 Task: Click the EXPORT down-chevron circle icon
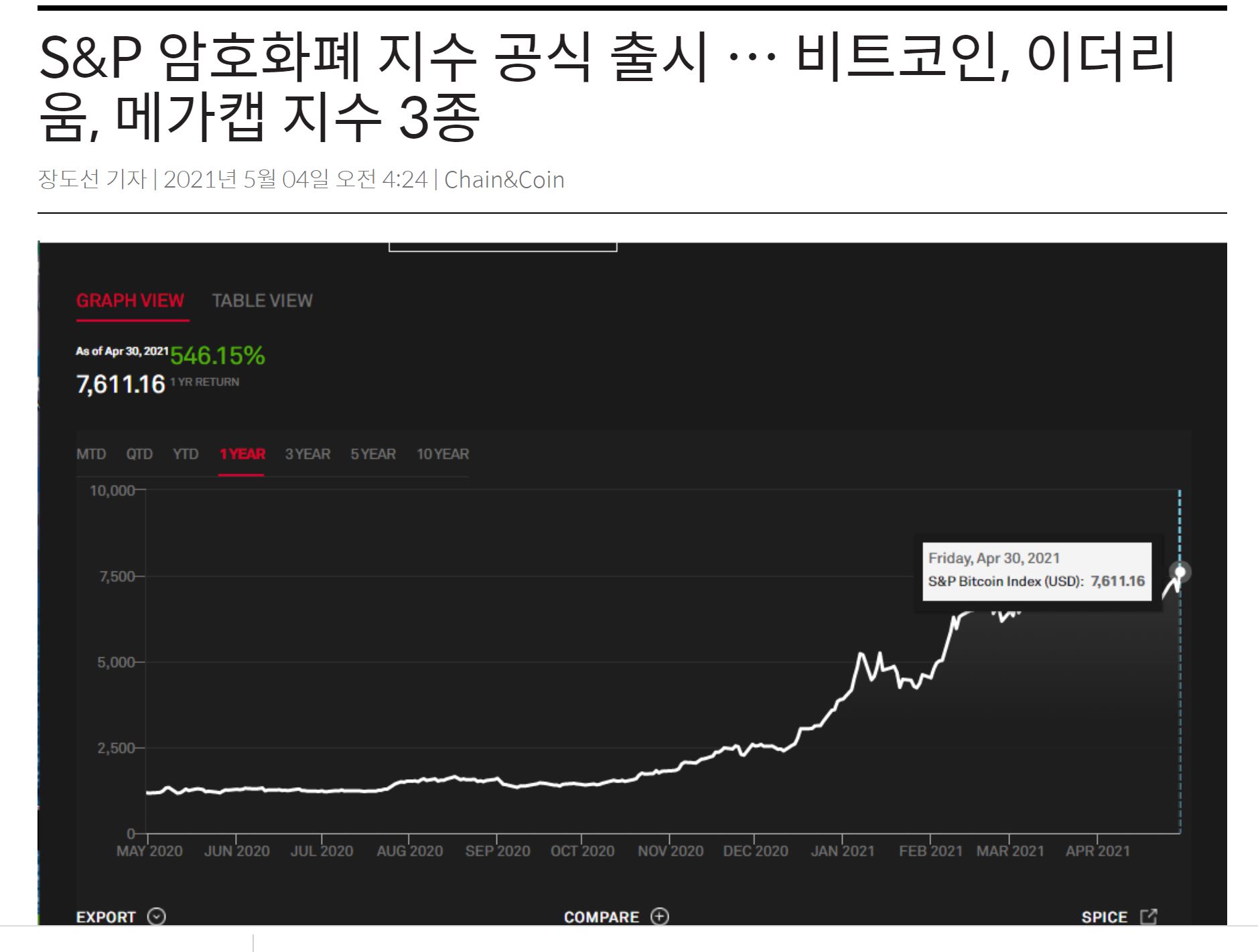157,916
